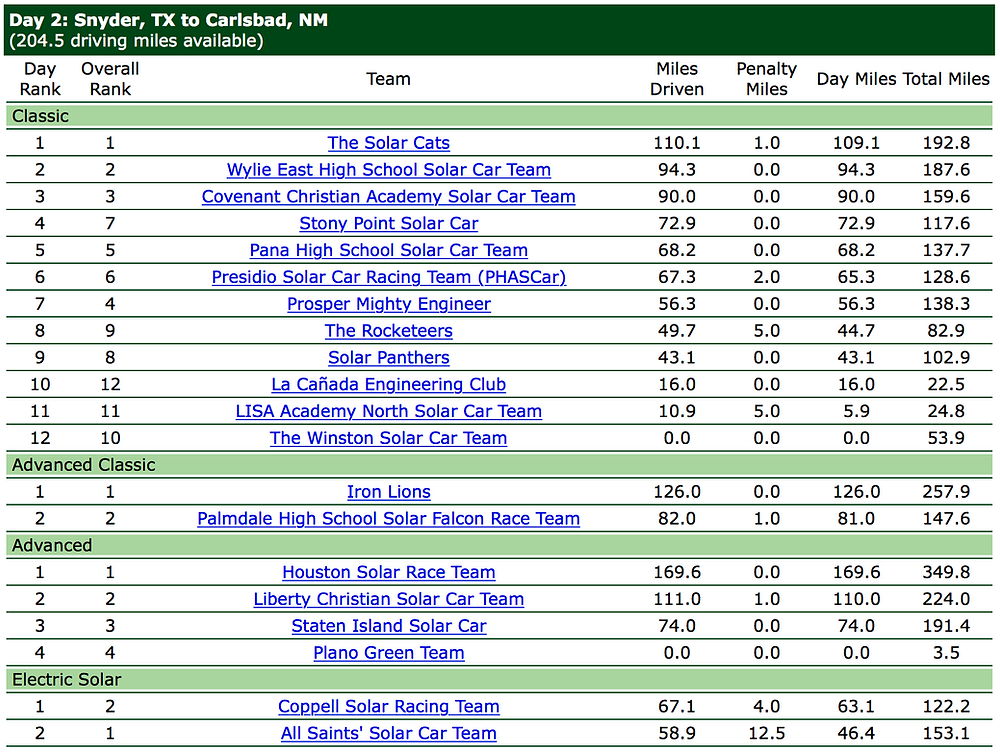Viewport: 1000px width, 755px height.
Task: Click the 204.5 driving miles available text
Action: 136,41
